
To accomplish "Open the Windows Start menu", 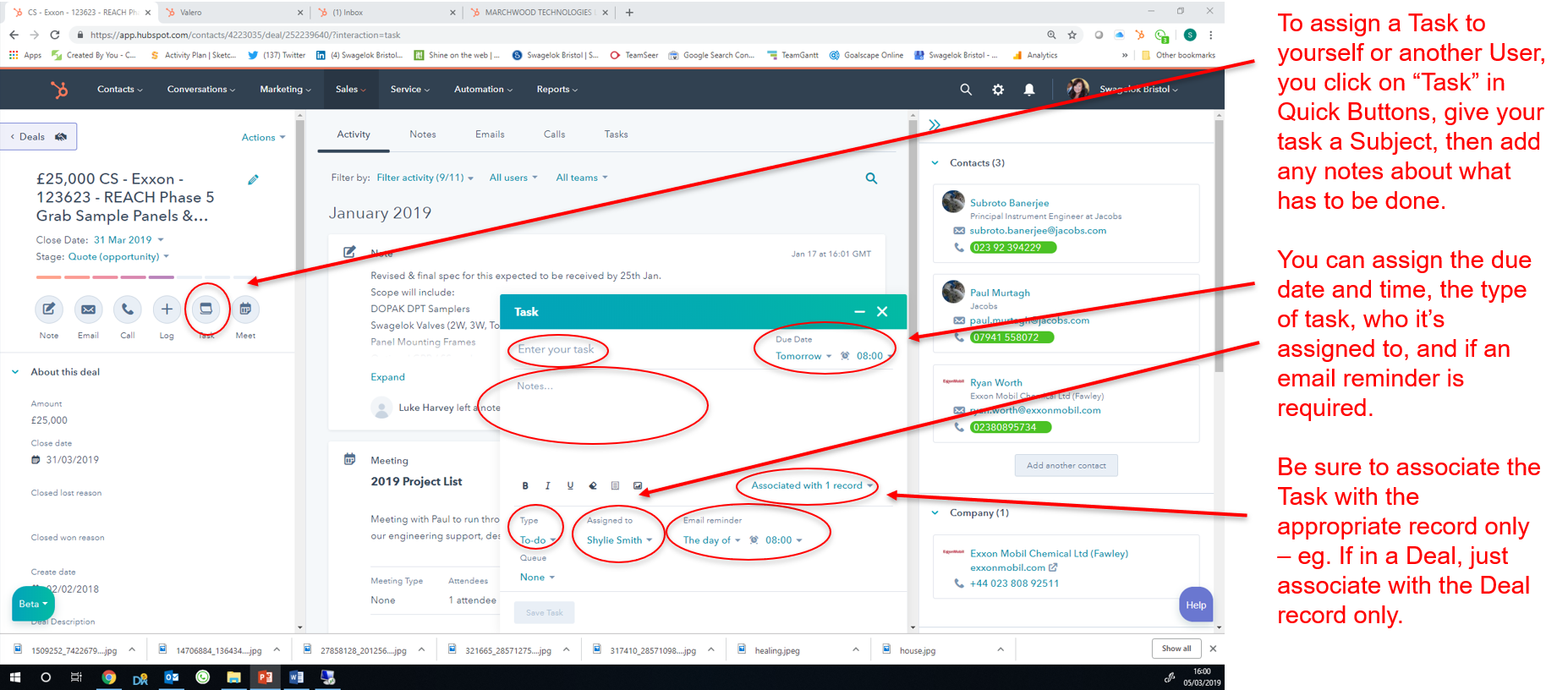I will (14, 677).
